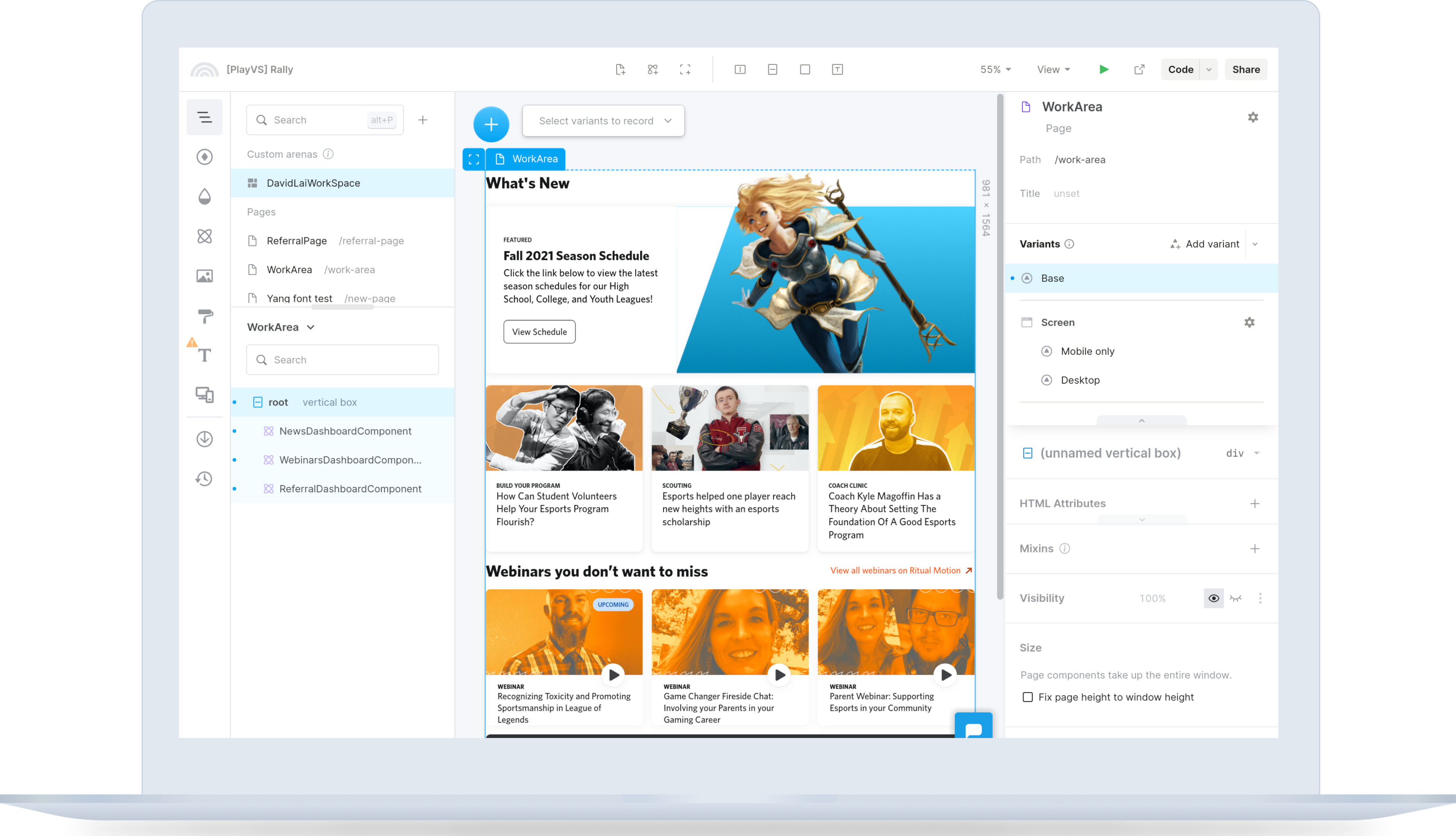This screenshot has height=836, width=1456.
Task: Click the project search field
Action: (x=325, y=120)
